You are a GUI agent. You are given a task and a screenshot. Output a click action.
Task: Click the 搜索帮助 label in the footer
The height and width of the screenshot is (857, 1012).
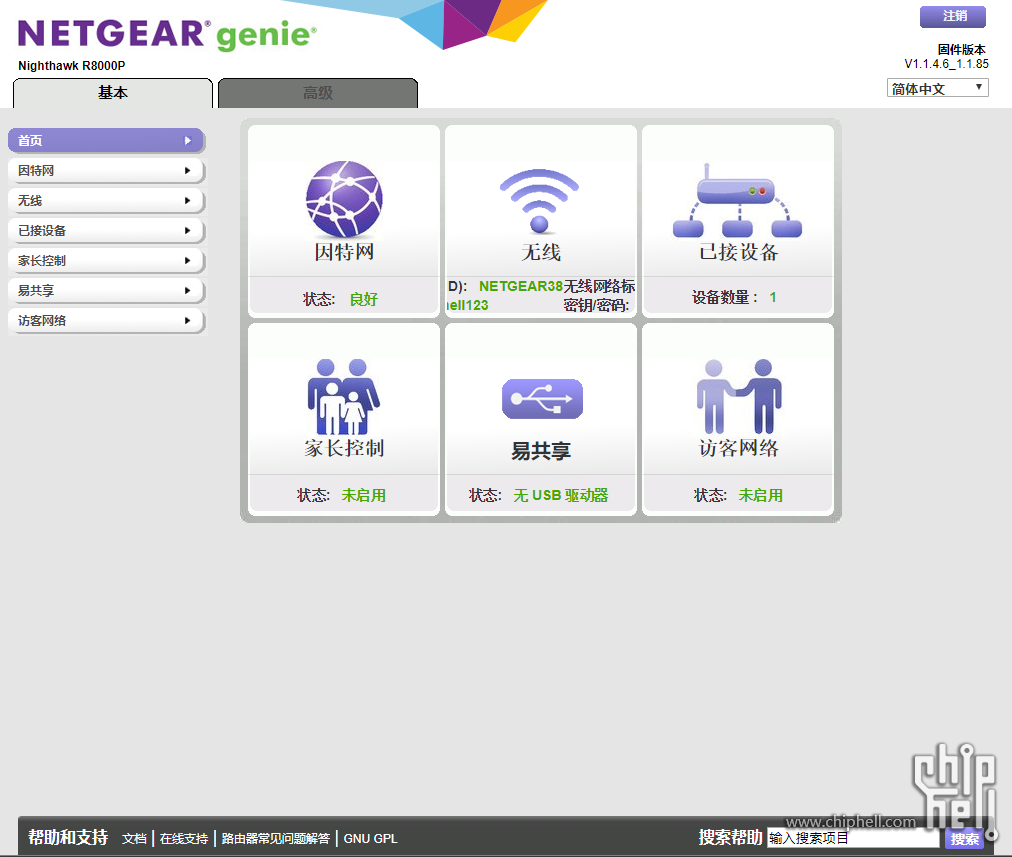(x=730, y=837)
